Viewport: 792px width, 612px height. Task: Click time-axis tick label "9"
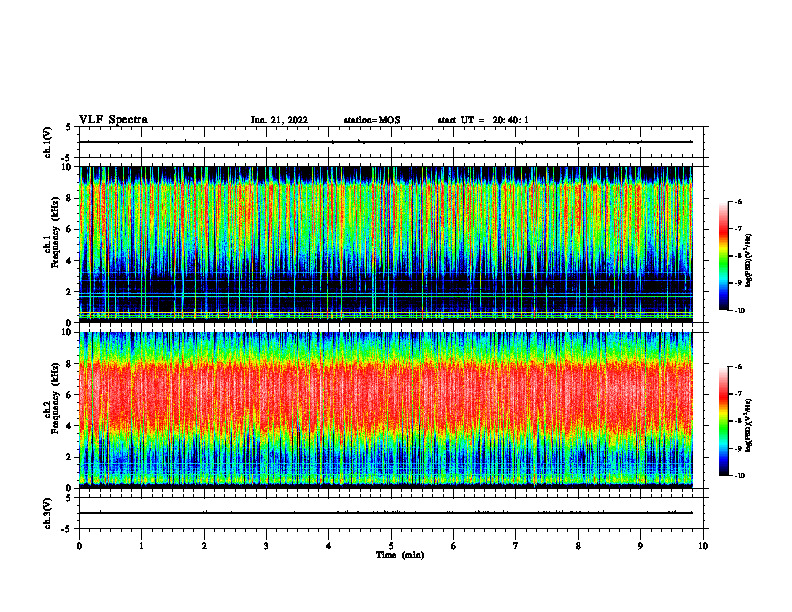640,546
